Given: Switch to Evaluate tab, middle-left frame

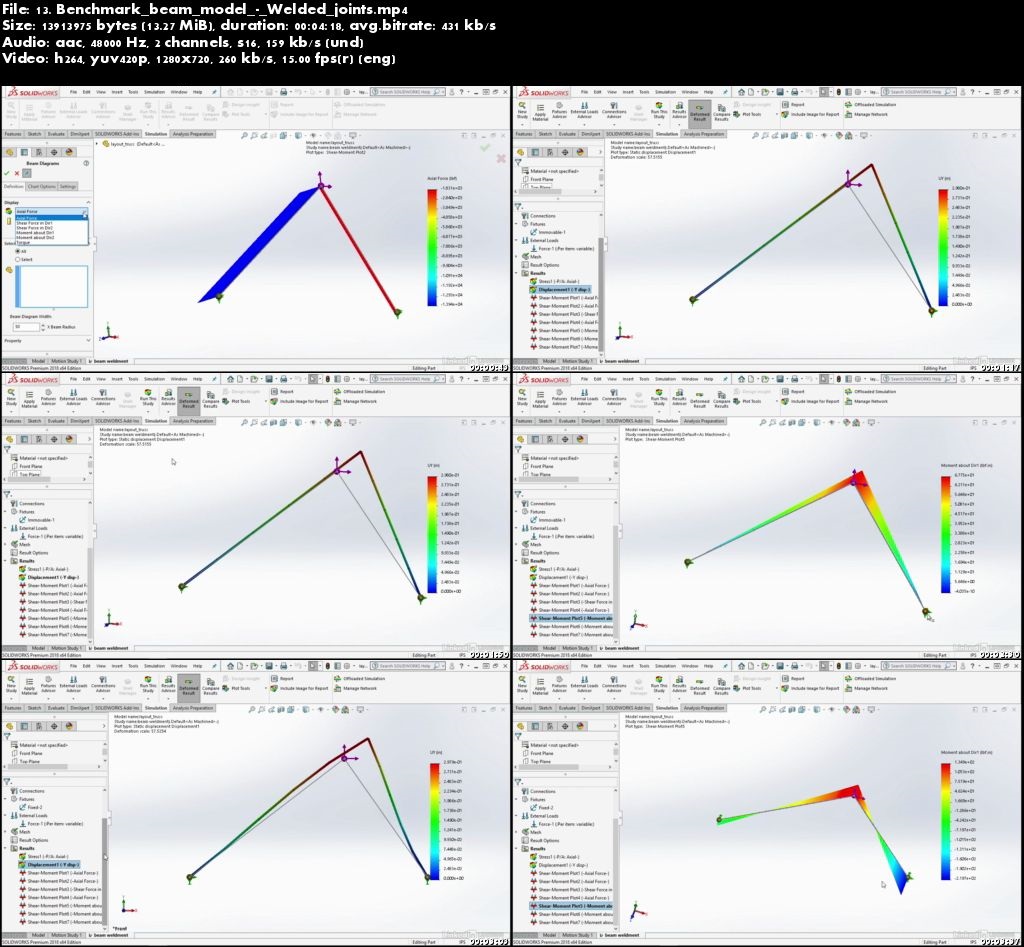Looking at the screenshot, I should tap(56, 421).
